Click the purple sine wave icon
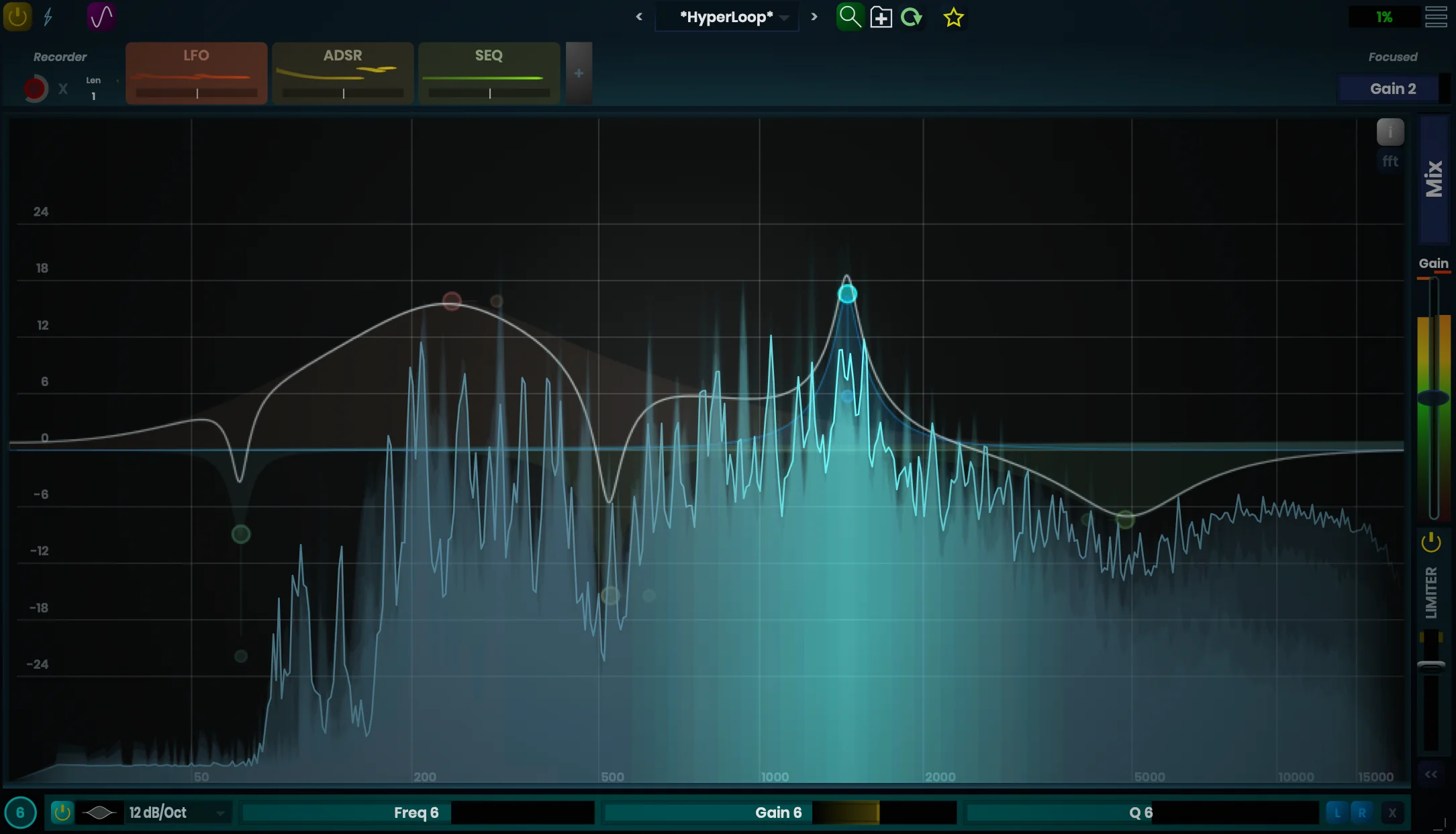Image resolution: width=1456 pixels, height=834 pixels. pyautogui.click(x=101, y=16)
